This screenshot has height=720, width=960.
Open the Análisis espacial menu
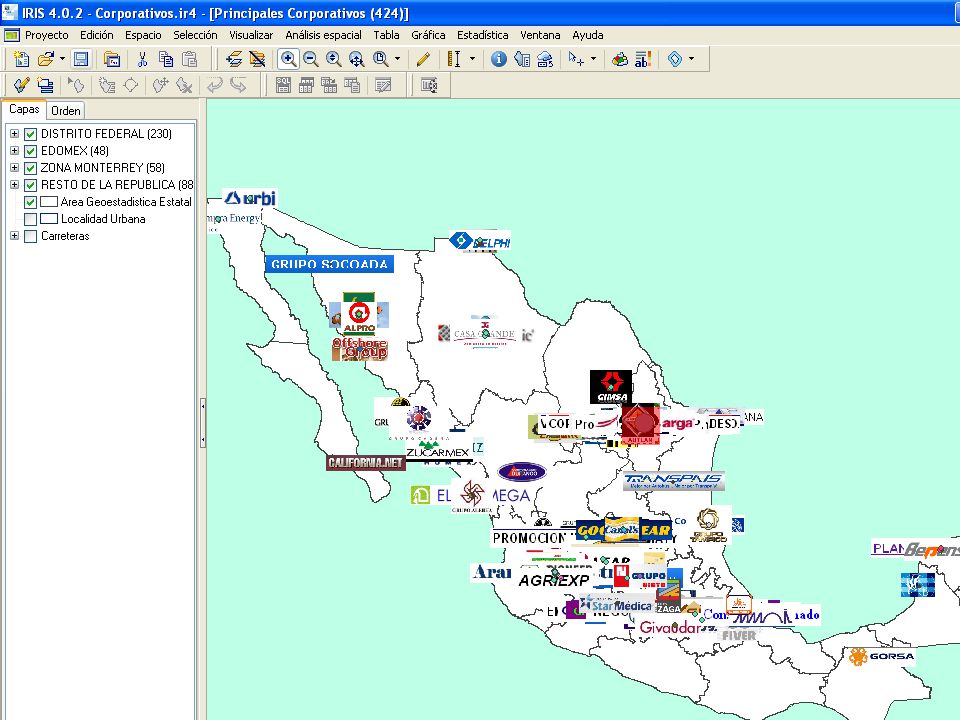coord(323,36)
